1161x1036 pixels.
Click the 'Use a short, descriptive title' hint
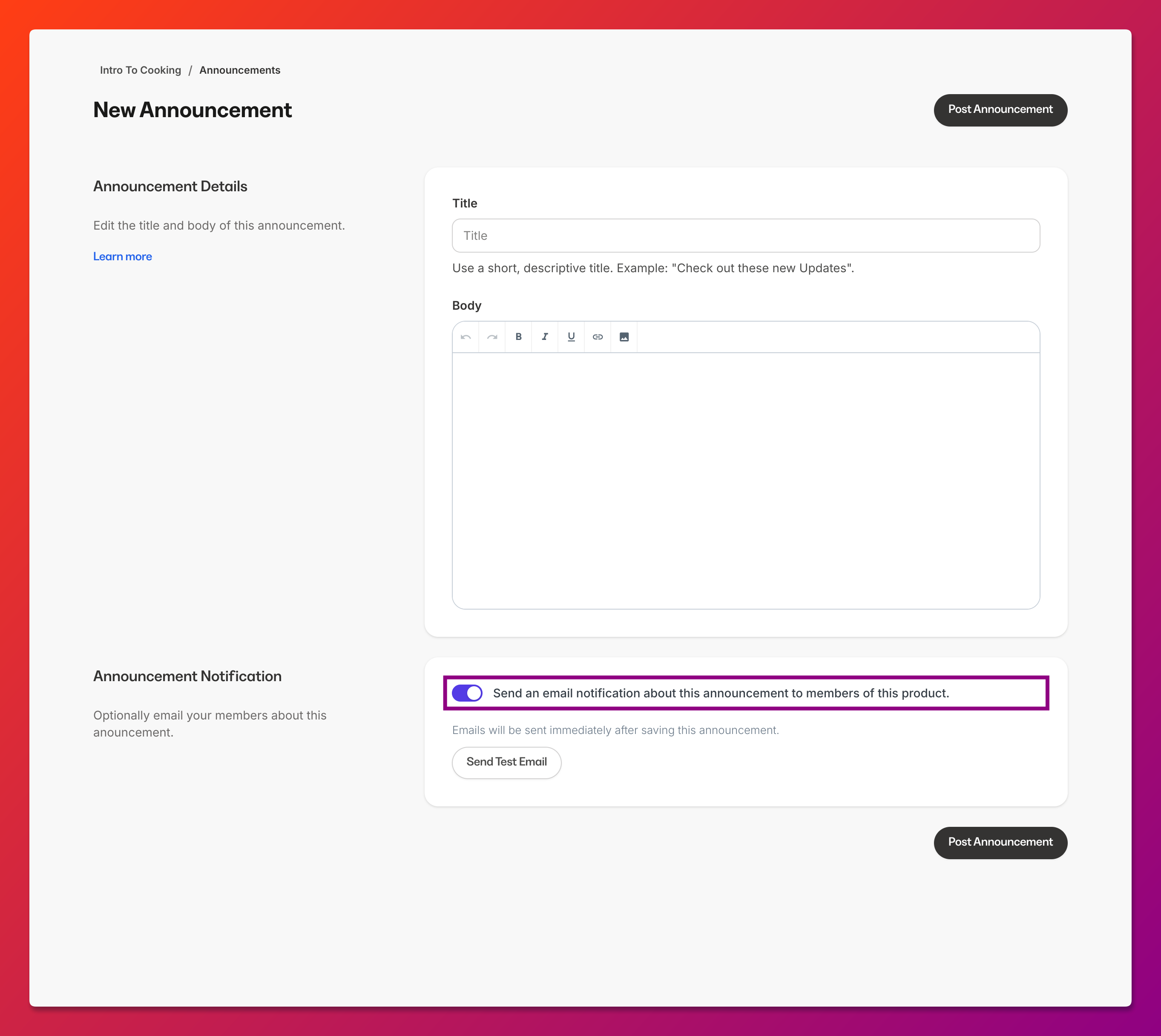(x=653, y=268)
